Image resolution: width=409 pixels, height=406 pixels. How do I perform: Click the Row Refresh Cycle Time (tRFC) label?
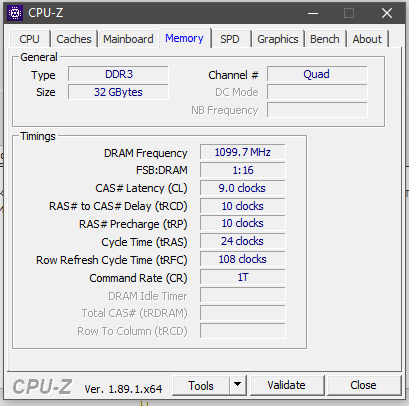(112, 260)
